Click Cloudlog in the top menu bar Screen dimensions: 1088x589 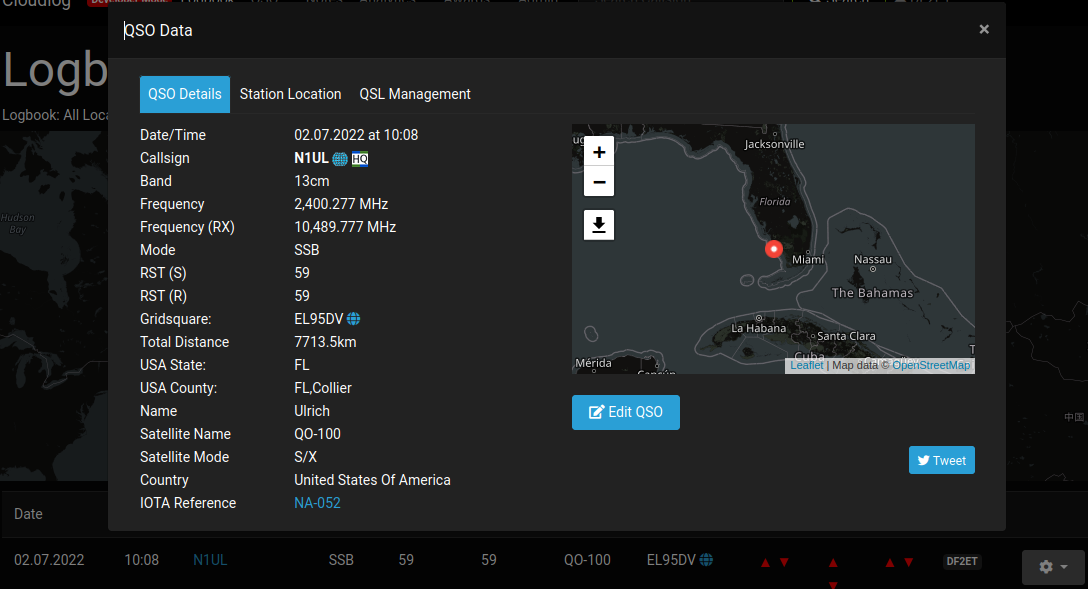tap(37, 5)
